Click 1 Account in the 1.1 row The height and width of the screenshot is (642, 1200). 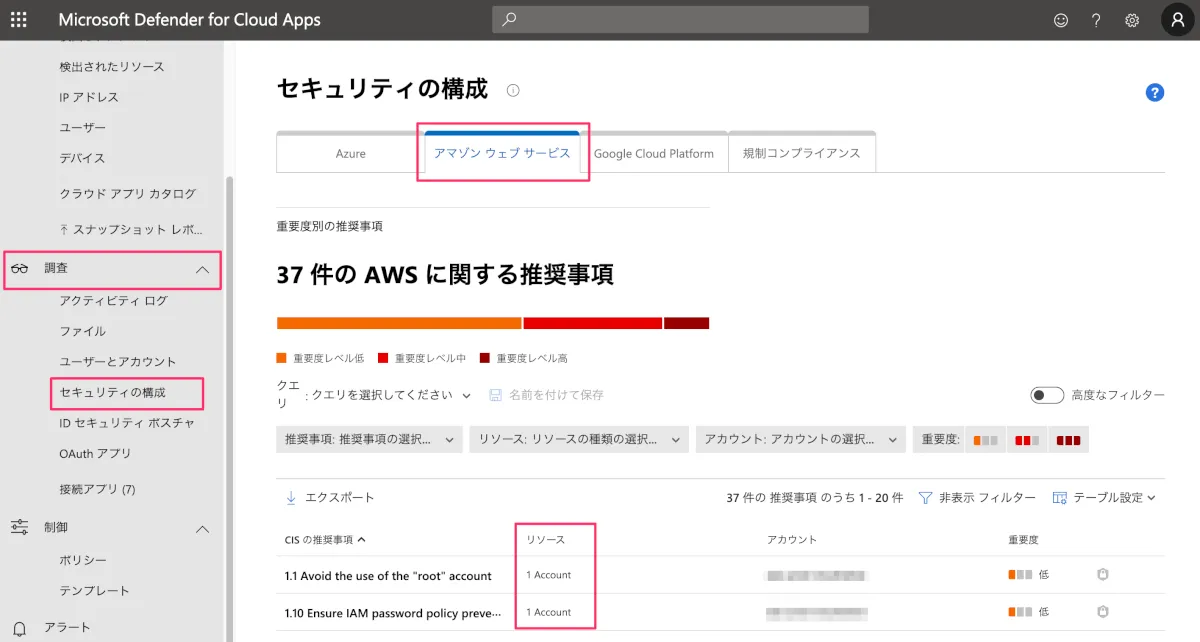pyautogui.click(x=548, y=575)
